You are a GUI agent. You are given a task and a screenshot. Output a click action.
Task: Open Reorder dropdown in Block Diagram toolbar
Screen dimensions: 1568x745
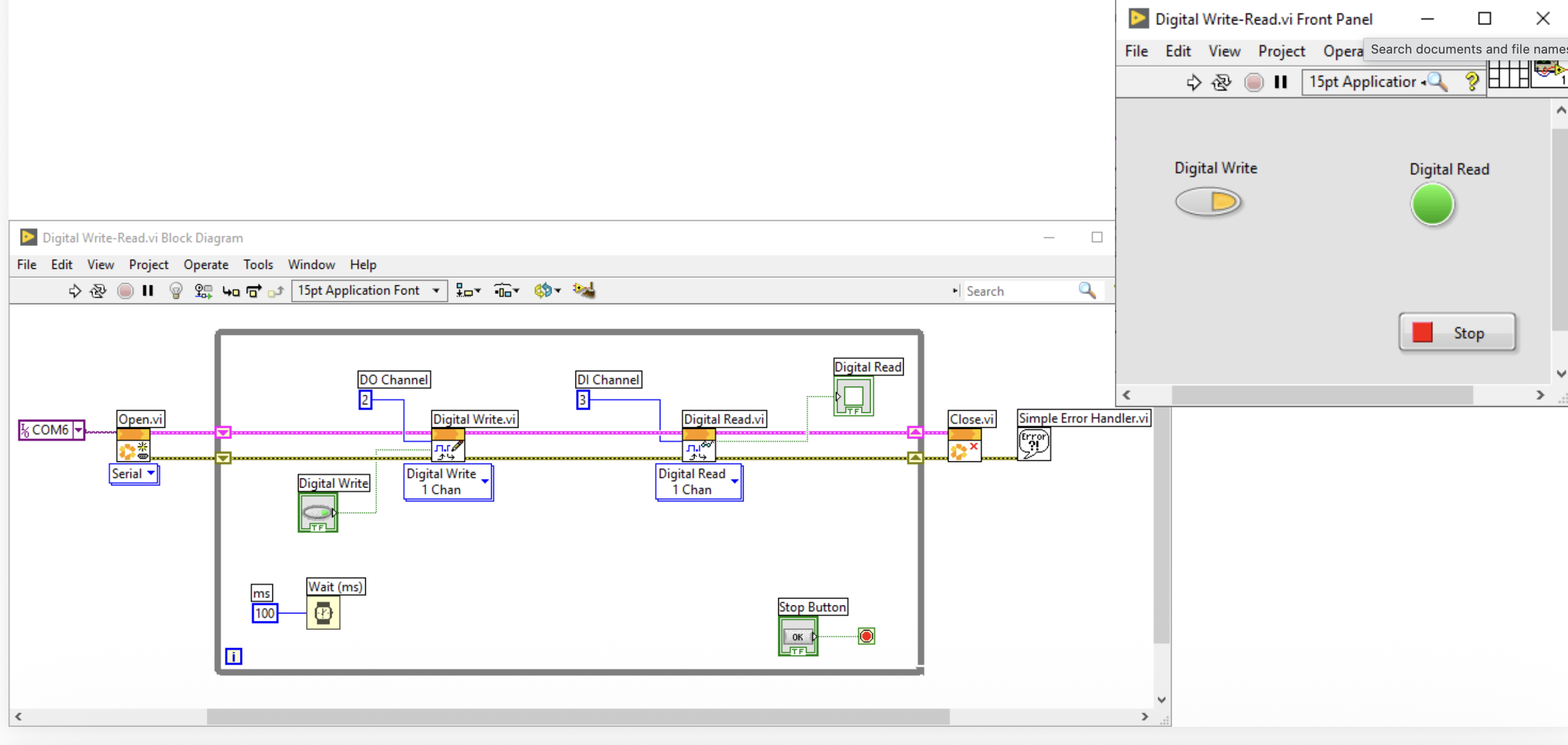(x=547, y=290)
